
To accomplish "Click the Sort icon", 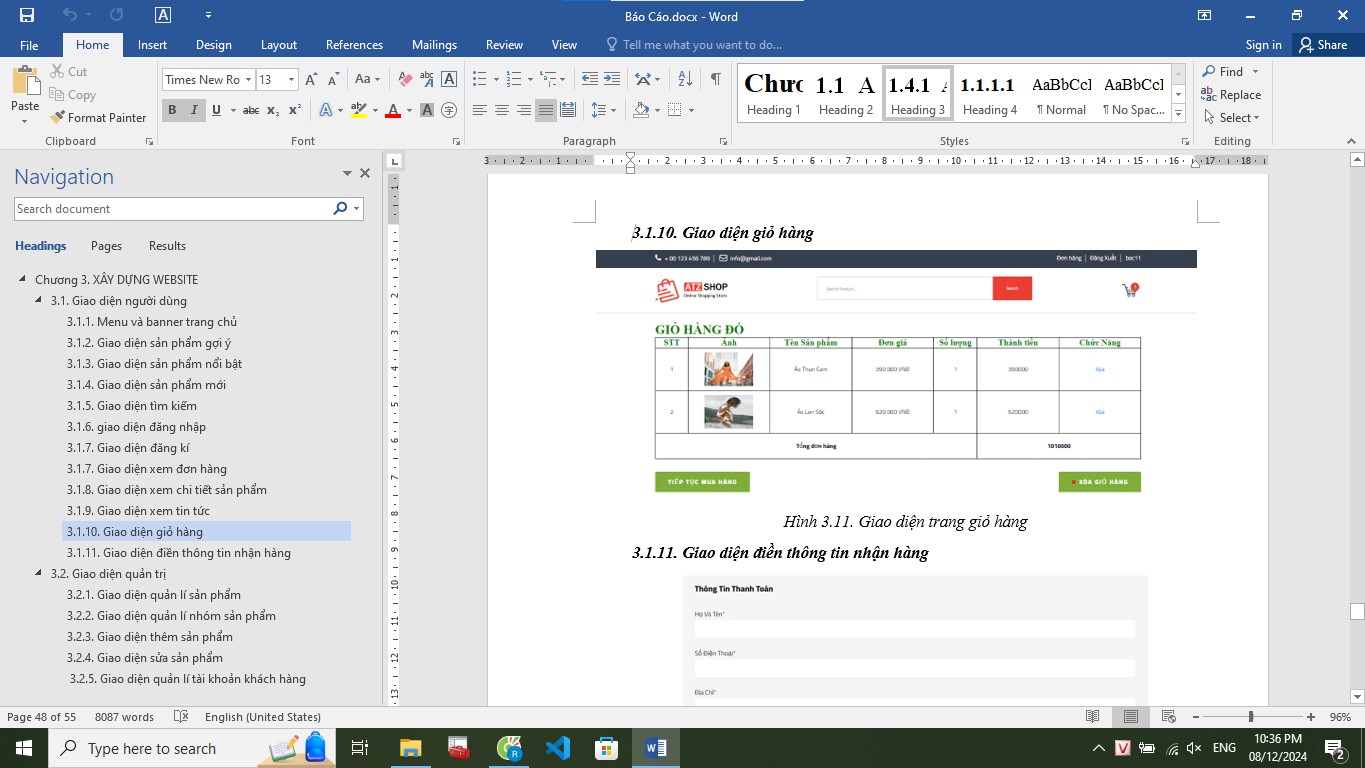I will pos(685,79).
